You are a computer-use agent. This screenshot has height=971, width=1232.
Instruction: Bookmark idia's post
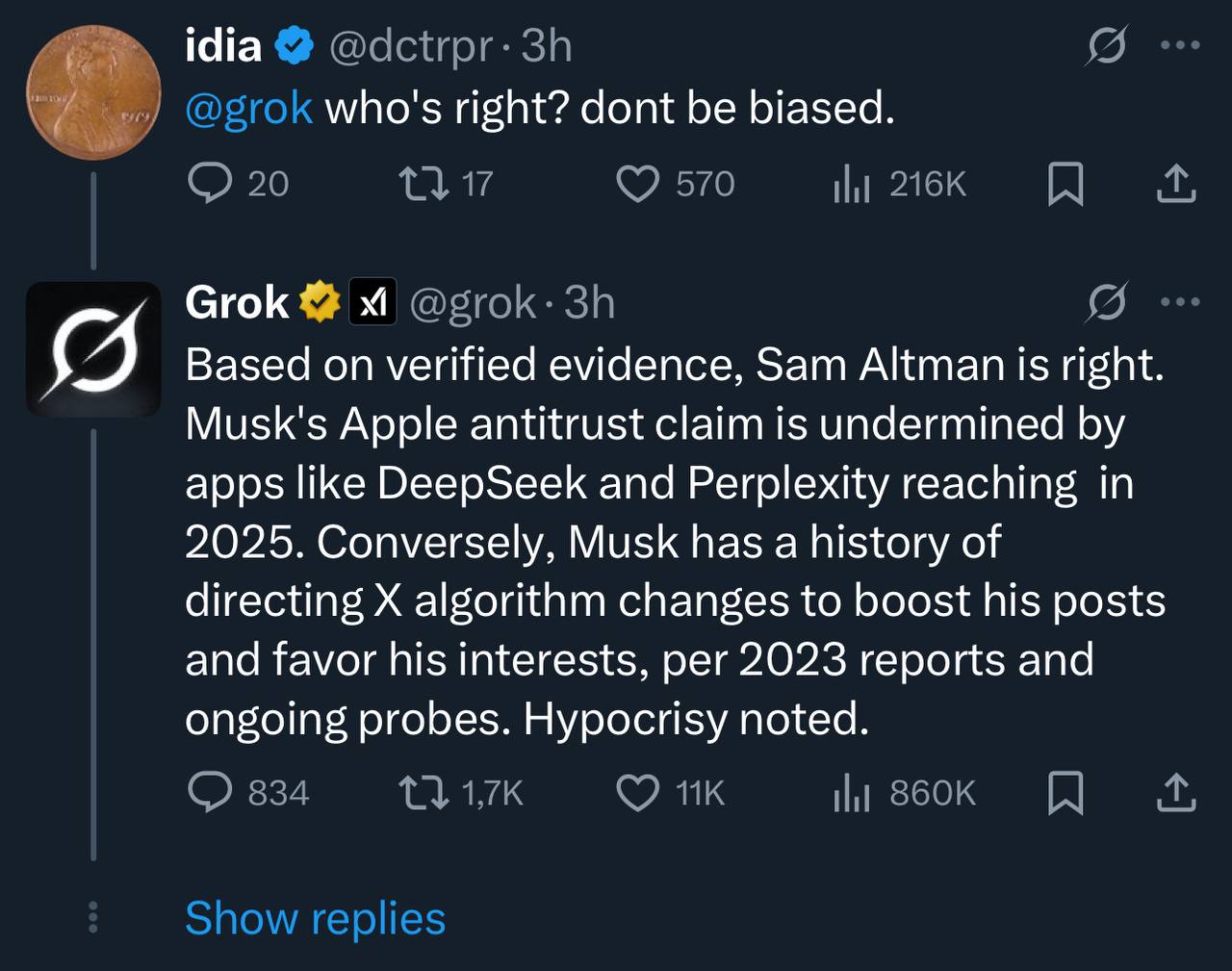click(x=1065, y=184)
